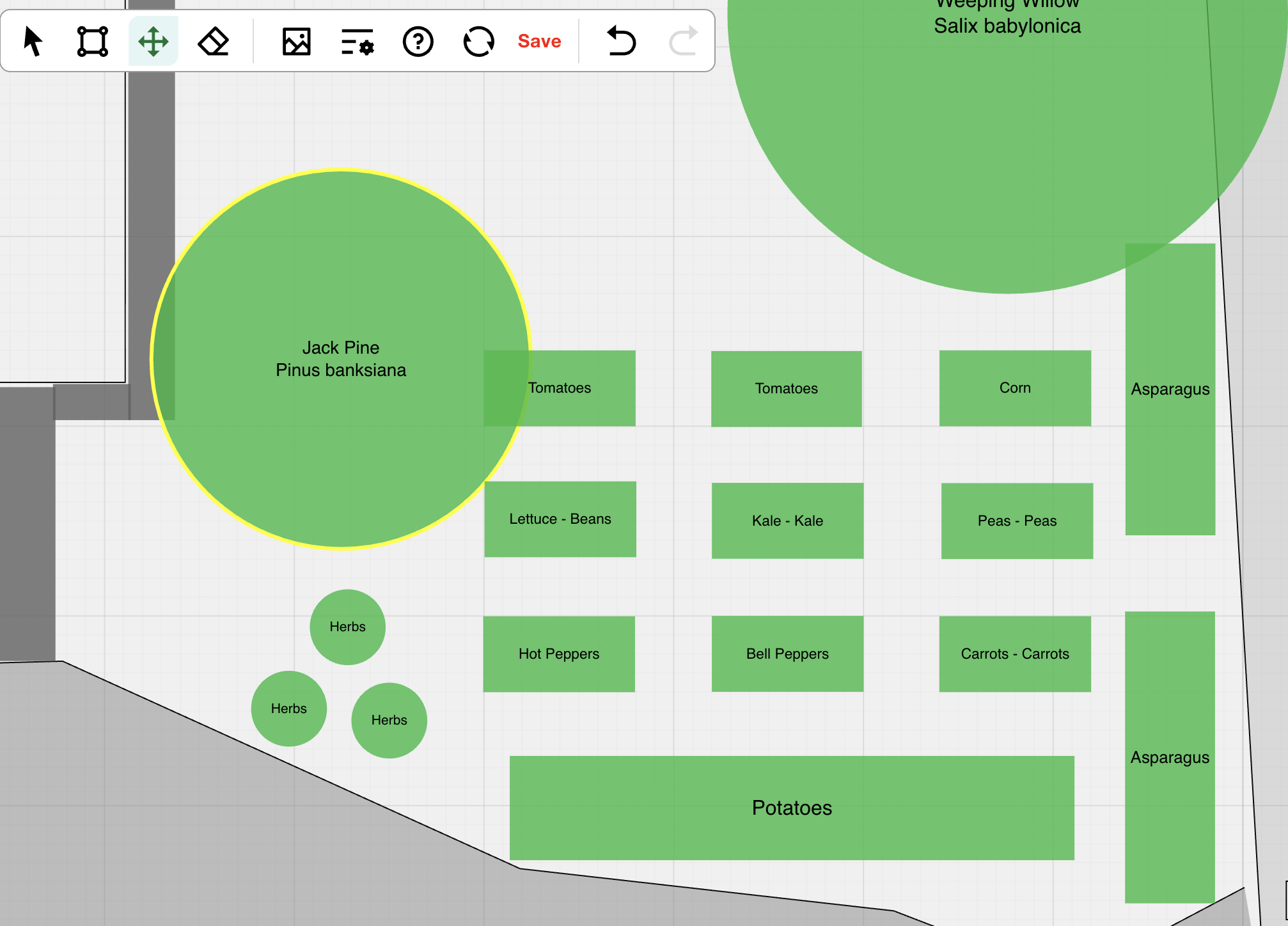
Task: Click the Hot Peppers bed
Action: point(559,654)
